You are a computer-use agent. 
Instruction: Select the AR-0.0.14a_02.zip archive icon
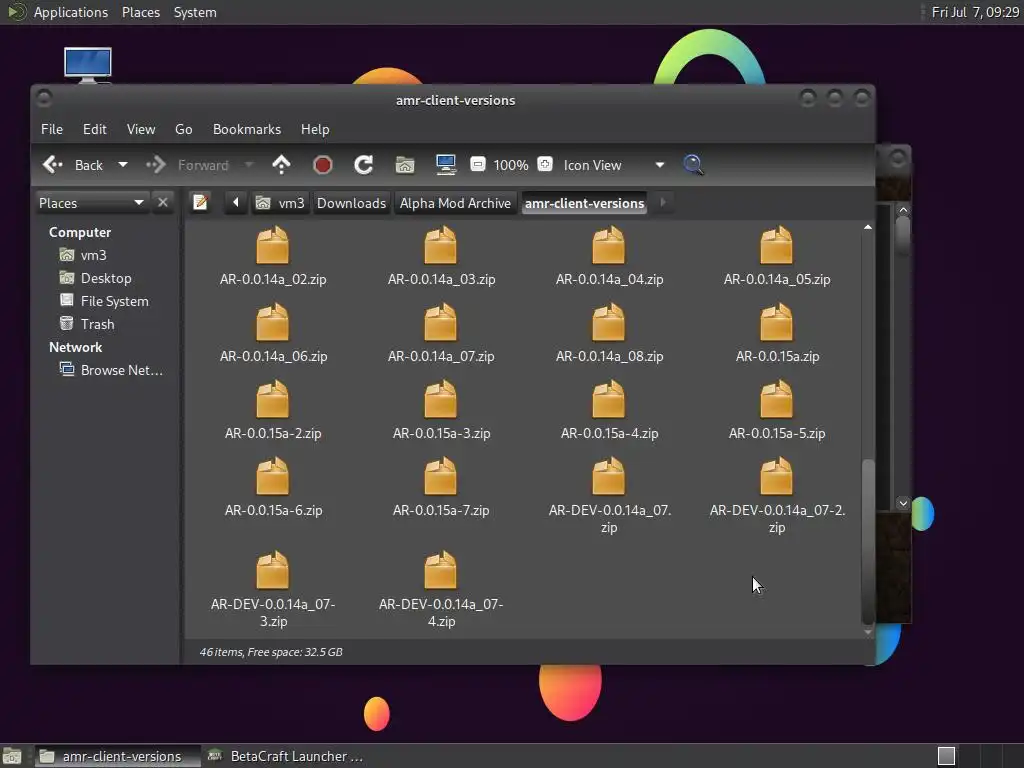(272, 245)
